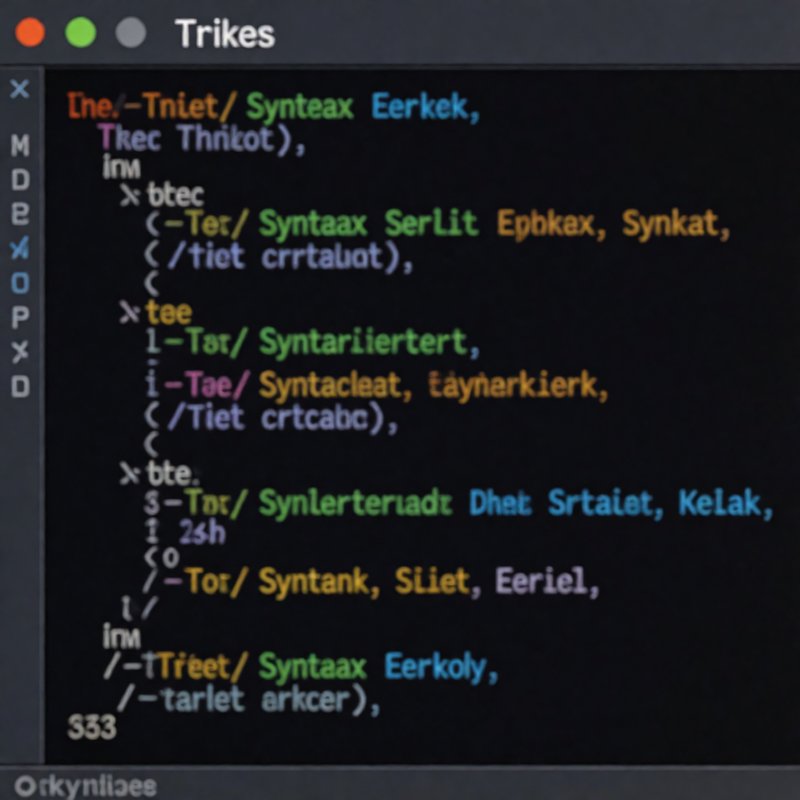This screenshot has height=800, width=800.
Task: Click the blue crossed X sidebar icon
Action: click(x=19, y=248)
